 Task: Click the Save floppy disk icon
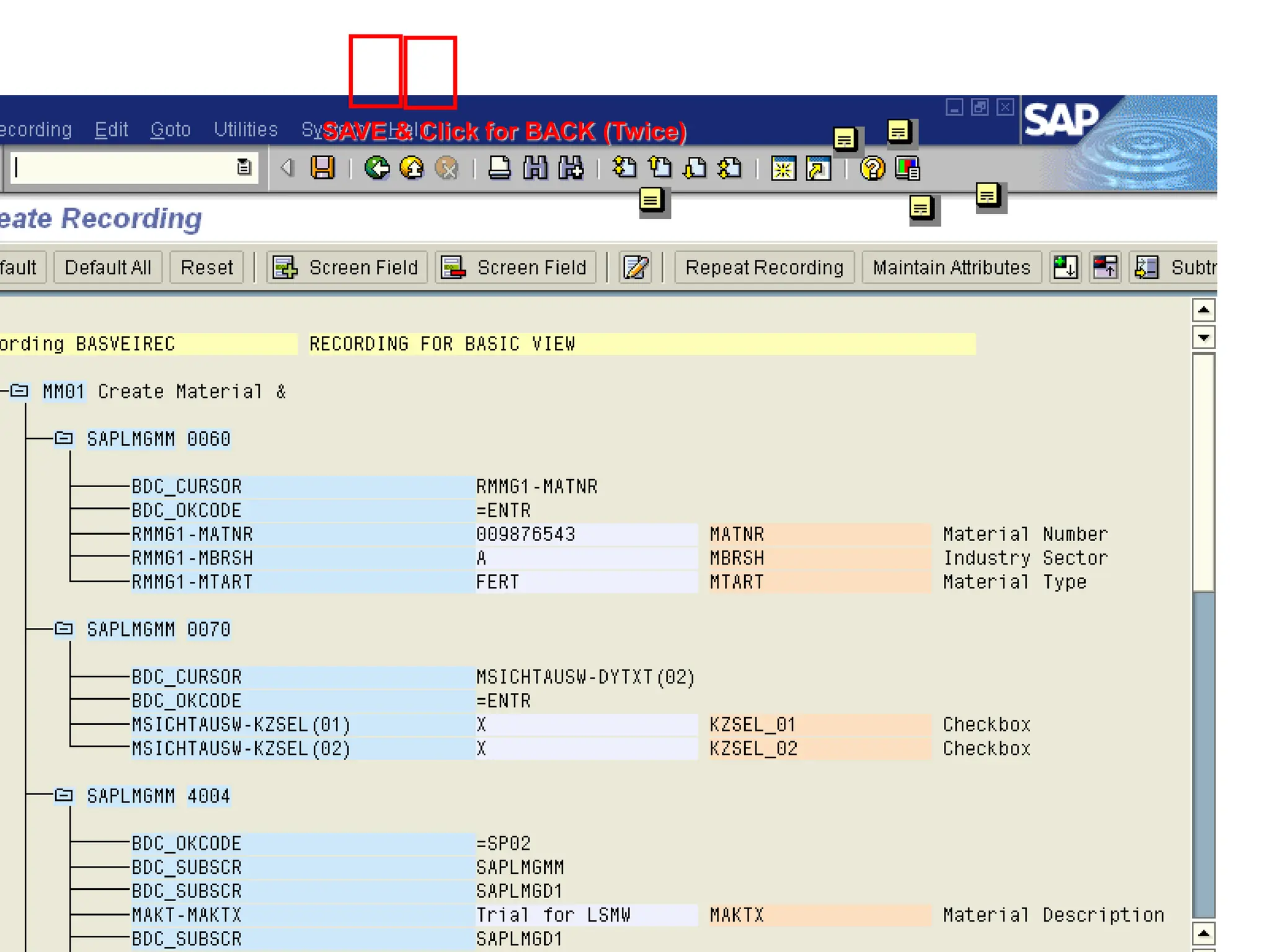pyautogui.click(x=322, y=168)
